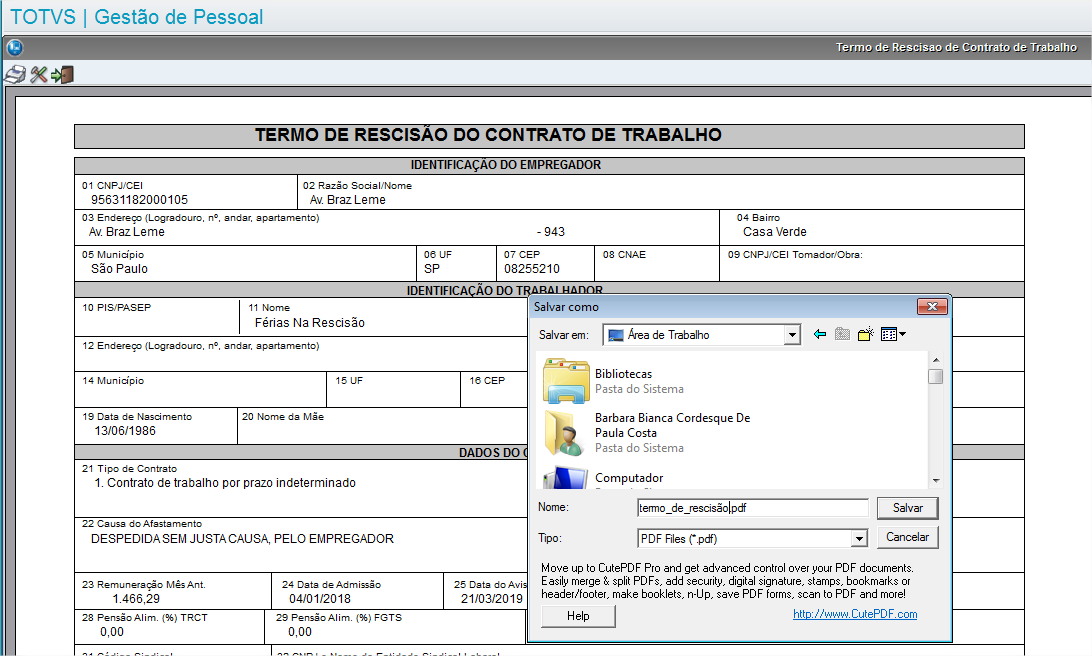Viewport: 1092px width, 656px height.
Task: Click 'Av. Braz Leme' in Razão Social field
Action: coord(348,200)
